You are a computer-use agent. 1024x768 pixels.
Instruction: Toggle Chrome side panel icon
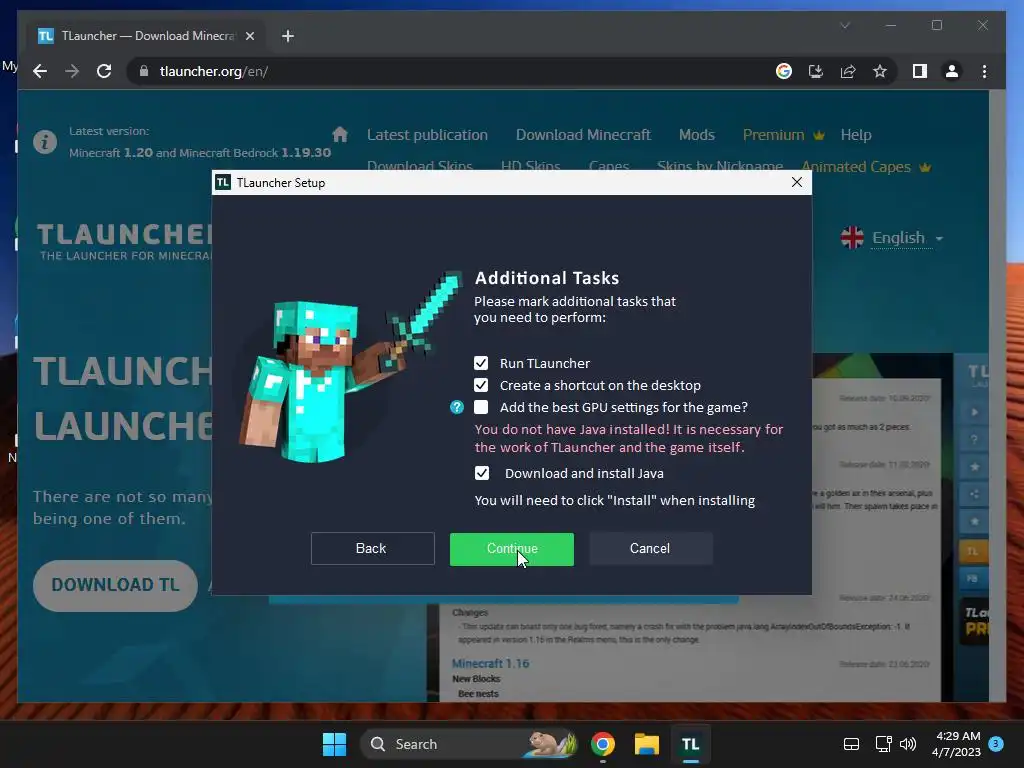click(920, 71)
